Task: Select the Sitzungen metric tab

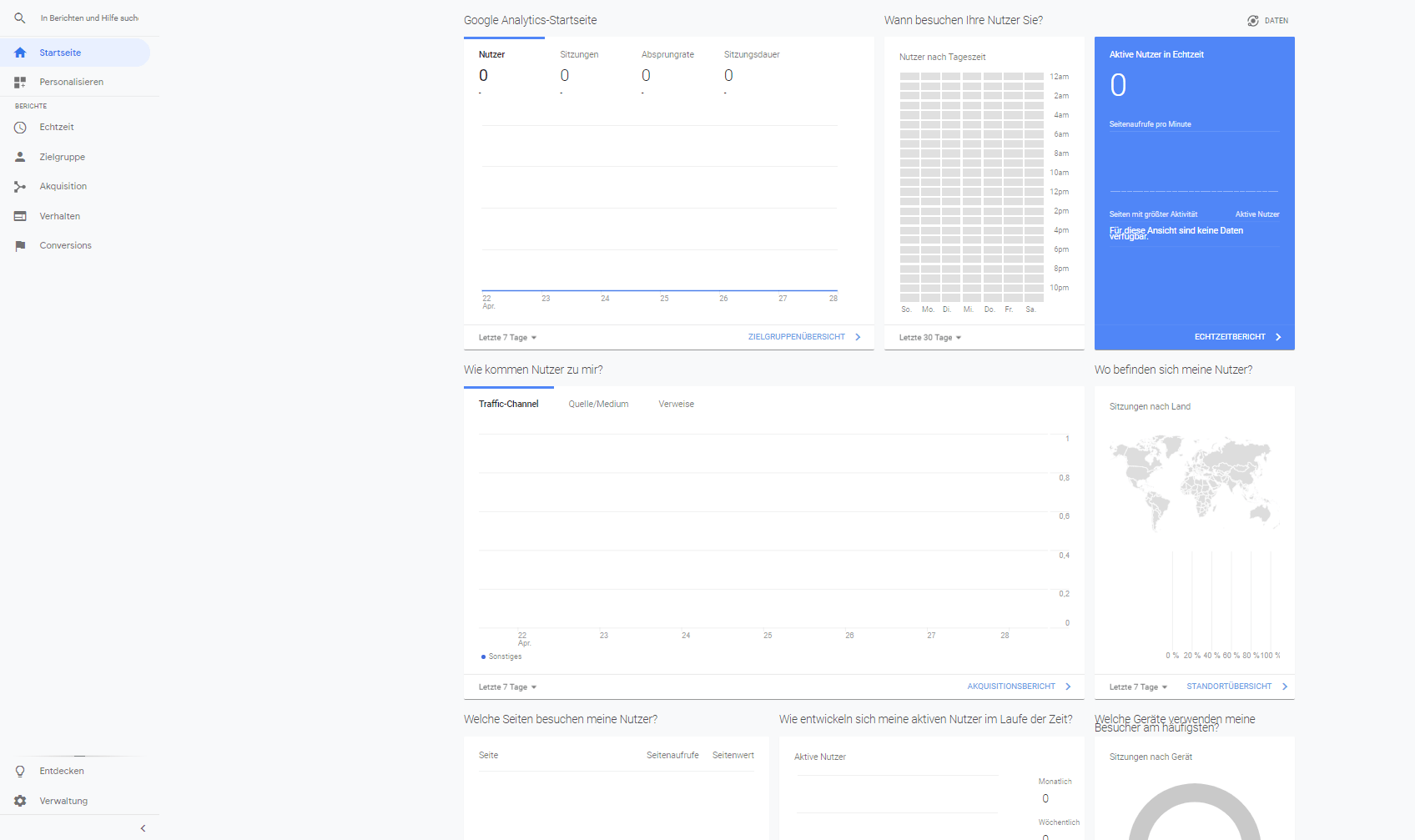Action: coord(586,68)
